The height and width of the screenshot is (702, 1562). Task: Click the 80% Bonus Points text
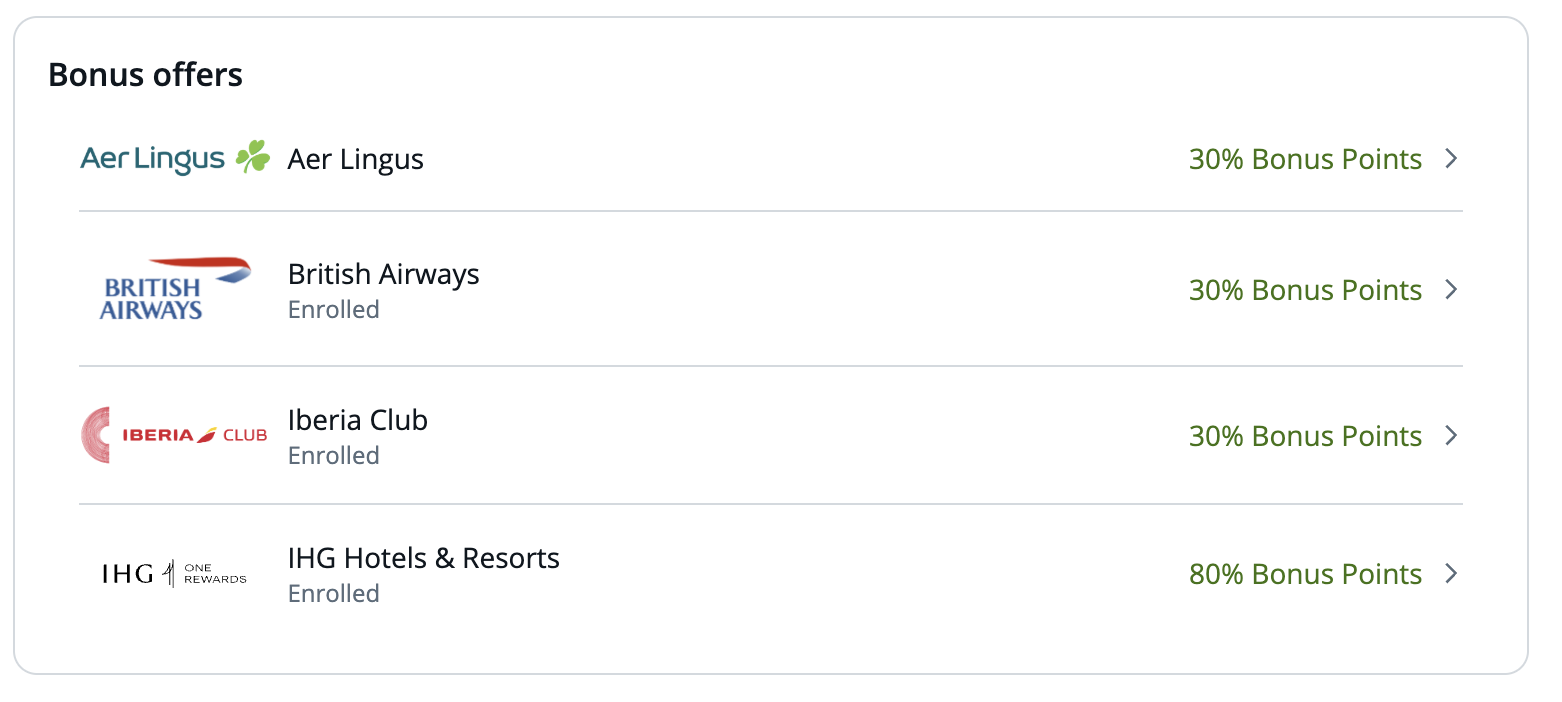1304,575
